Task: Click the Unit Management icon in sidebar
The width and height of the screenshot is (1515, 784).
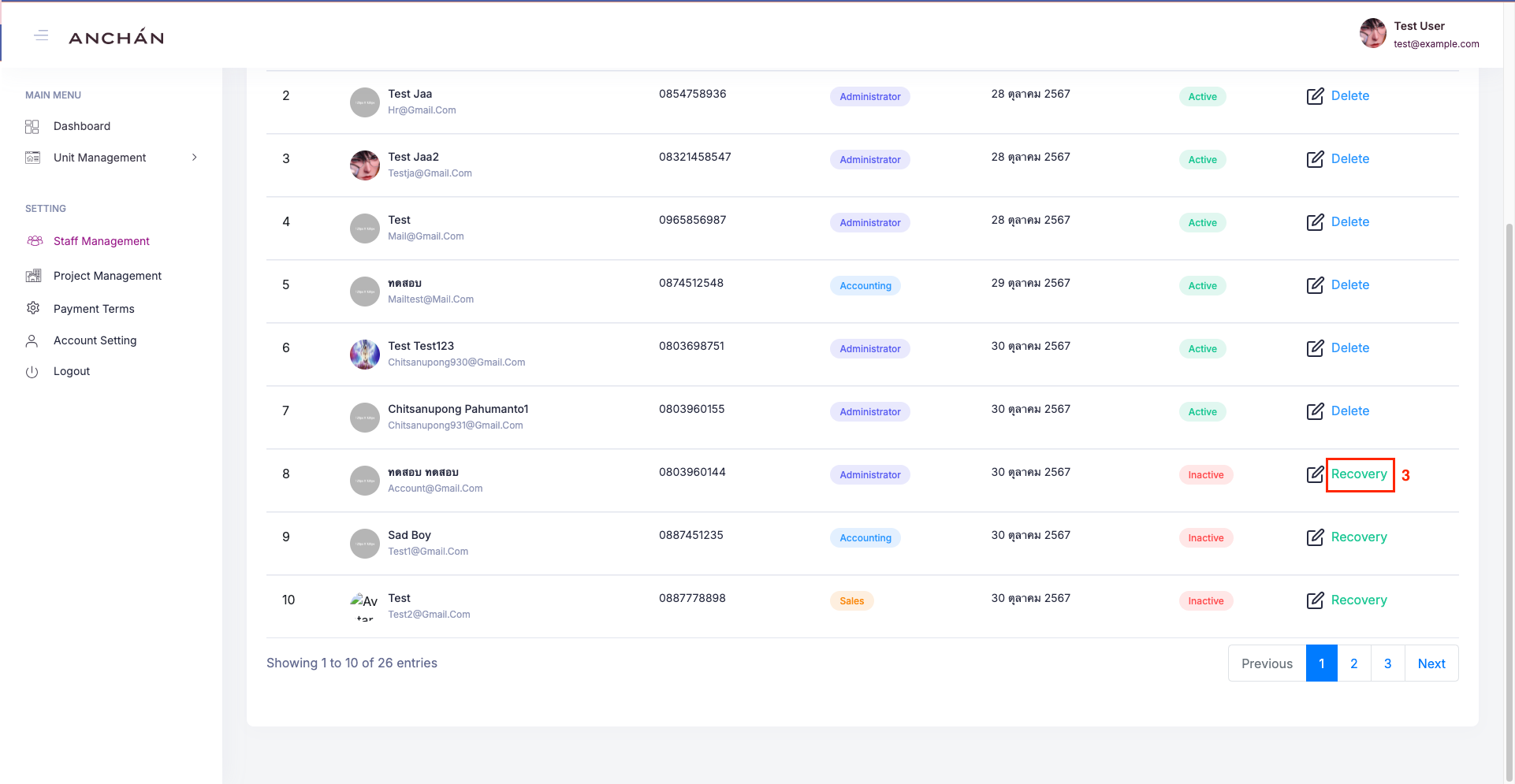Action: click(32, 158)
